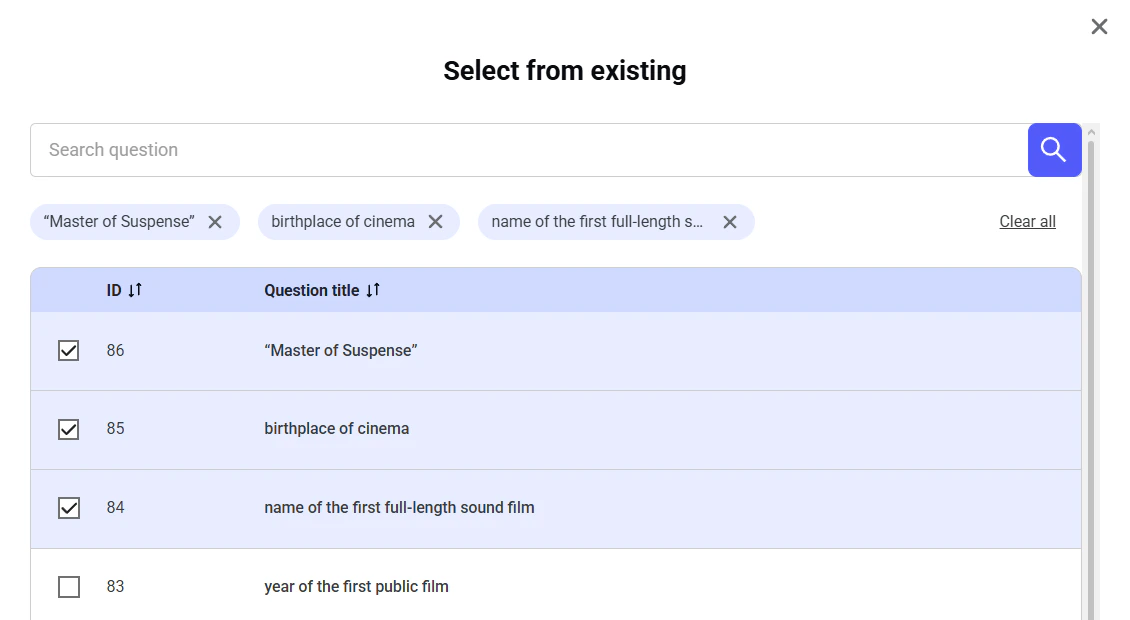Image resolution: width=1130 pixels, height=620 pixels.
Task: Remove the birthplace of cinema chip
Action: (435, 222)
